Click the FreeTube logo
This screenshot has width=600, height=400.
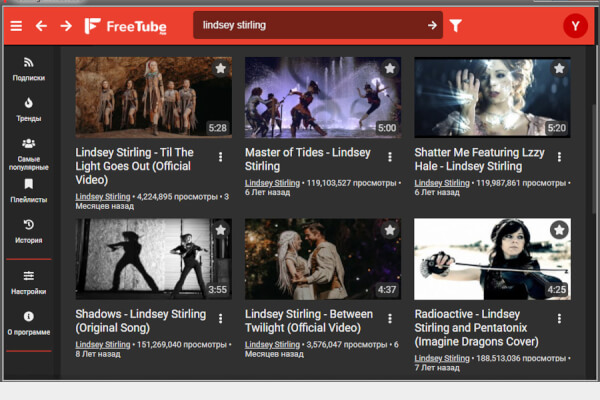click(126, 26)
